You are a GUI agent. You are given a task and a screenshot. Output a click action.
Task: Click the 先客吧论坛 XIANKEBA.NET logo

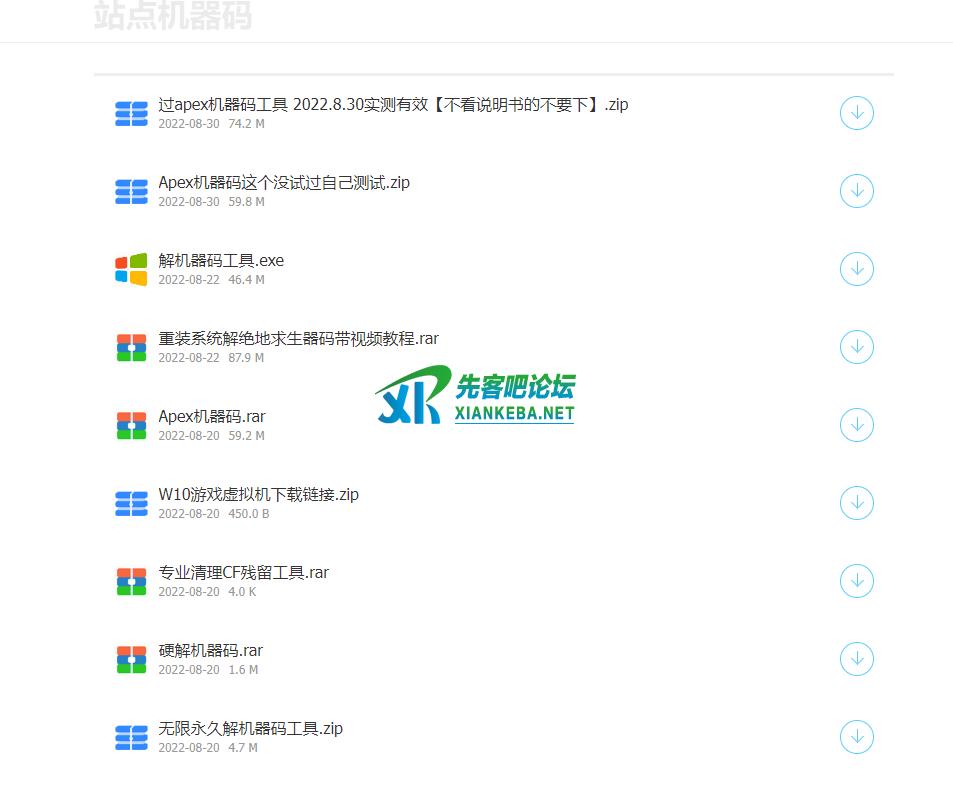point(475,396)
